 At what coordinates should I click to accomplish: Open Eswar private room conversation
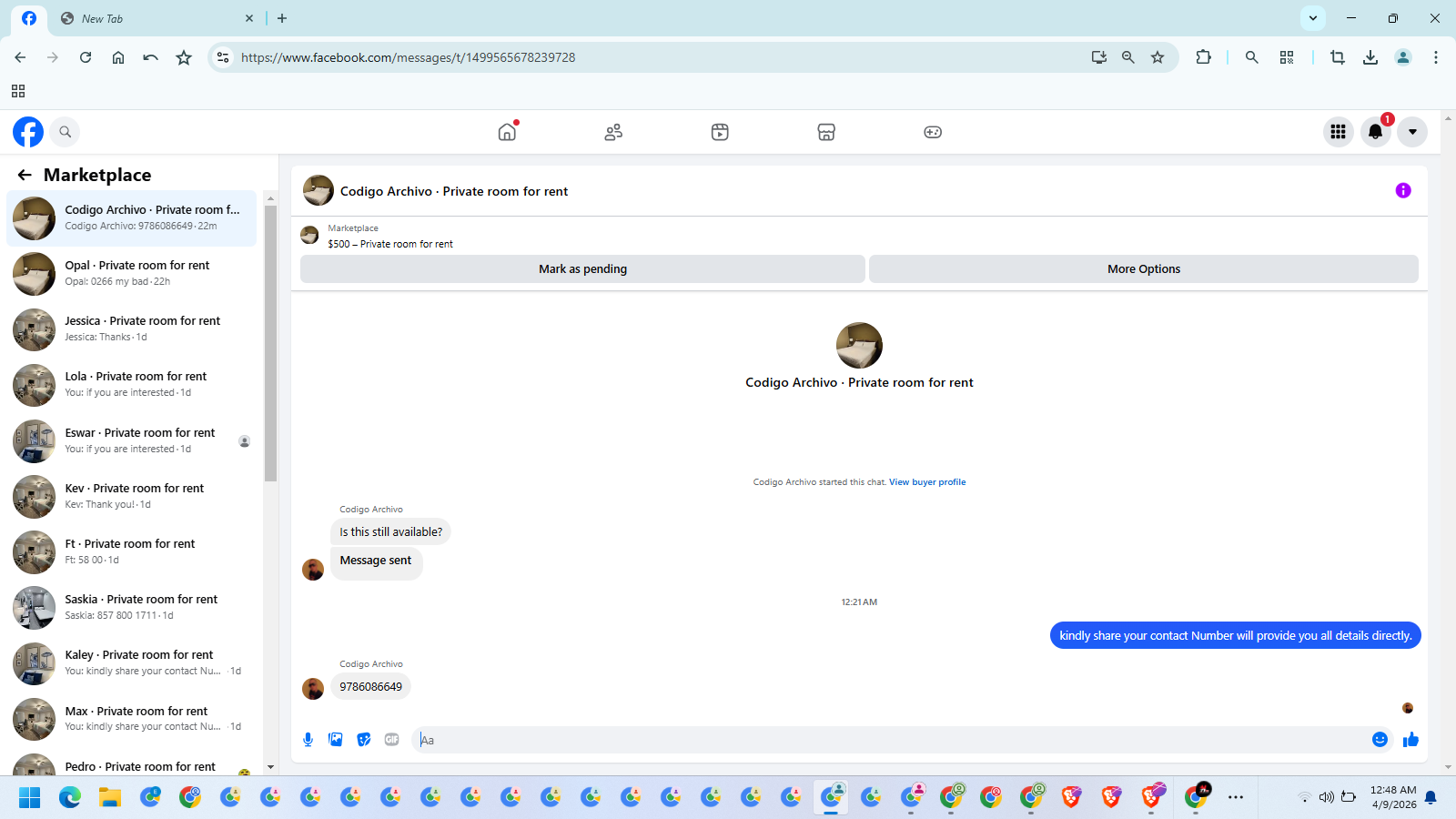(132, 440)
